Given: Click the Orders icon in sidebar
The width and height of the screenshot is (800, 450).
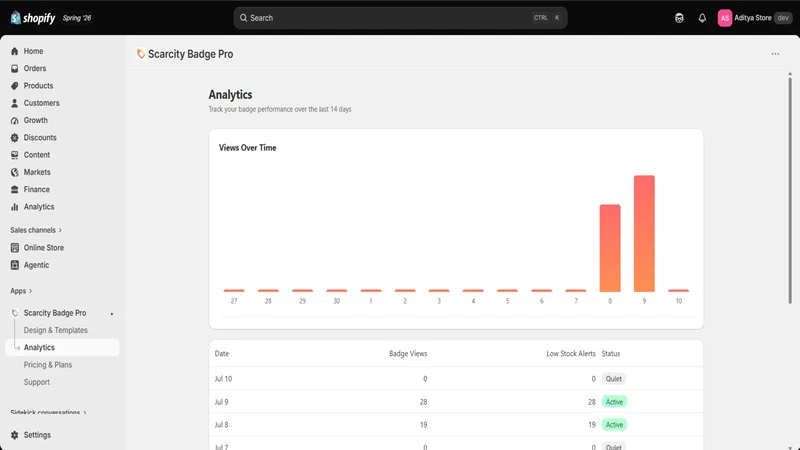Looking at the screenshot, I should point(14,68).
